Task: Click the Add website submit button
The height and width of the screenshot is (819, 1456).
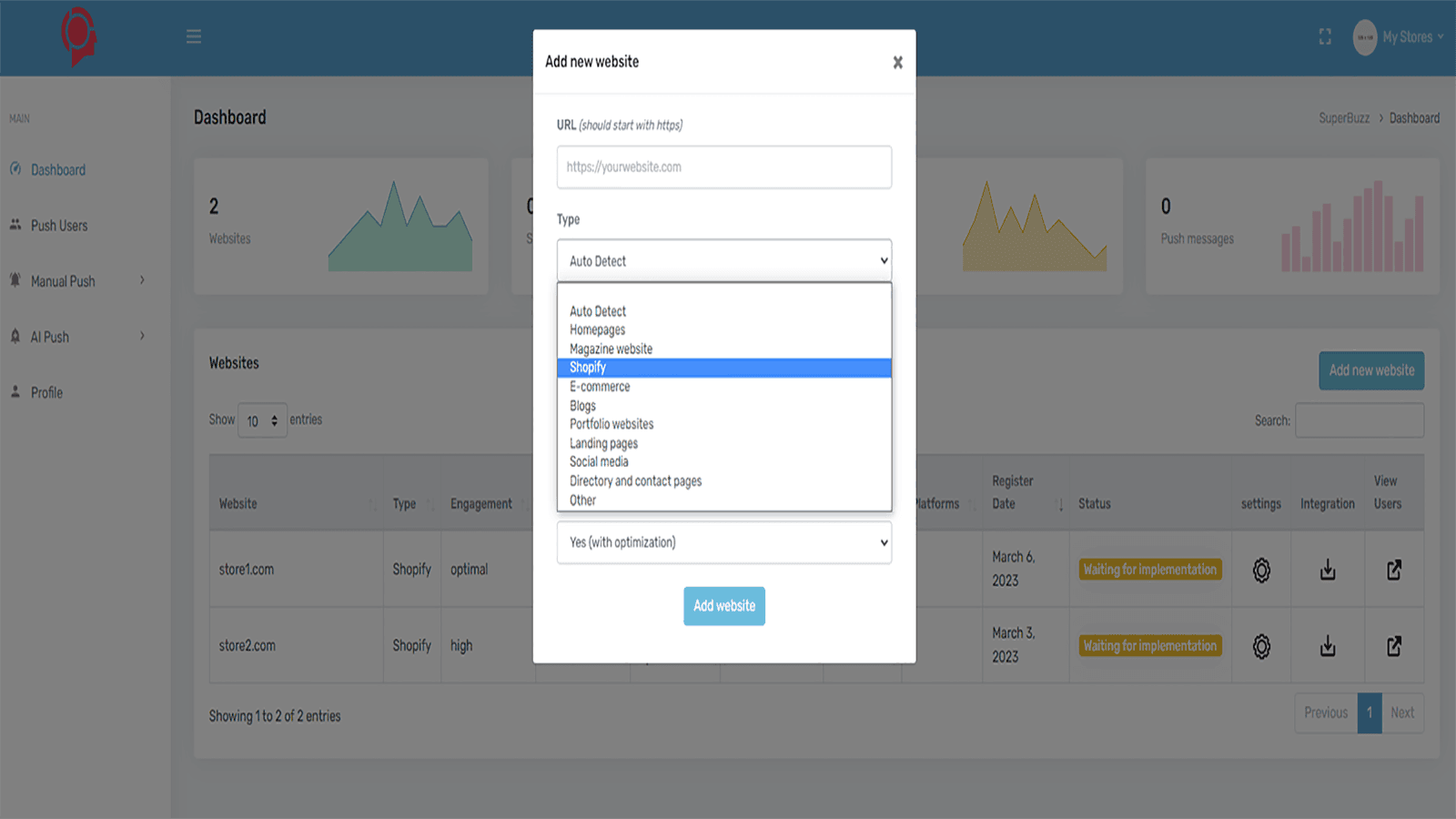Action: point(723,606)
